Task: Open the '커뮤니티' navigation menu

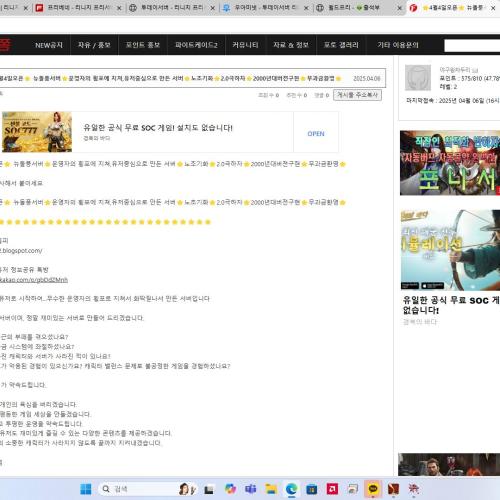Action: pos(245,45)
